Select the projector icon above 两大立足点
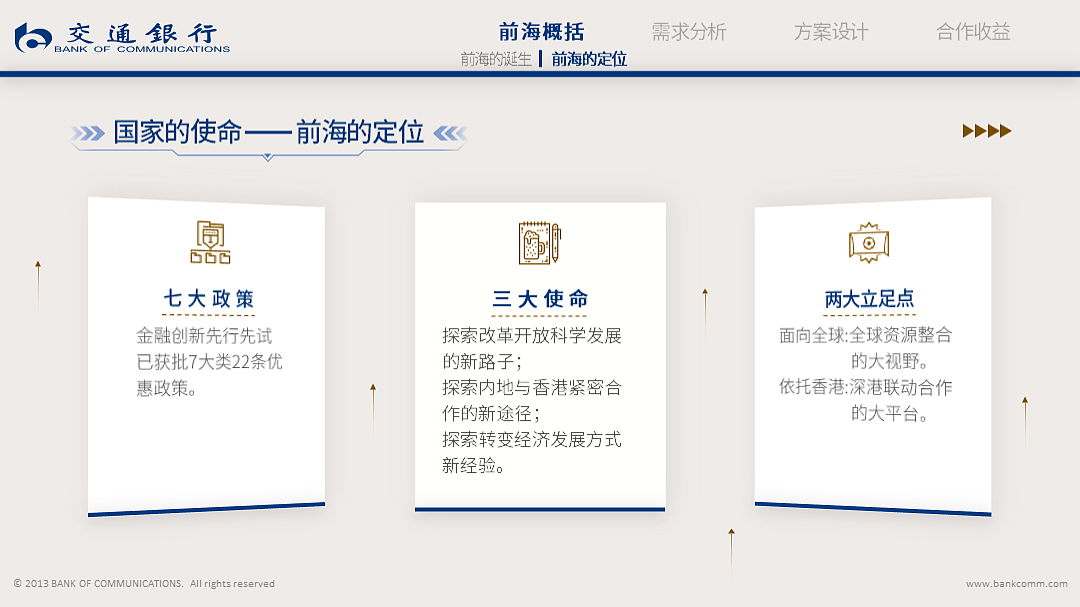 click(869, 241)
